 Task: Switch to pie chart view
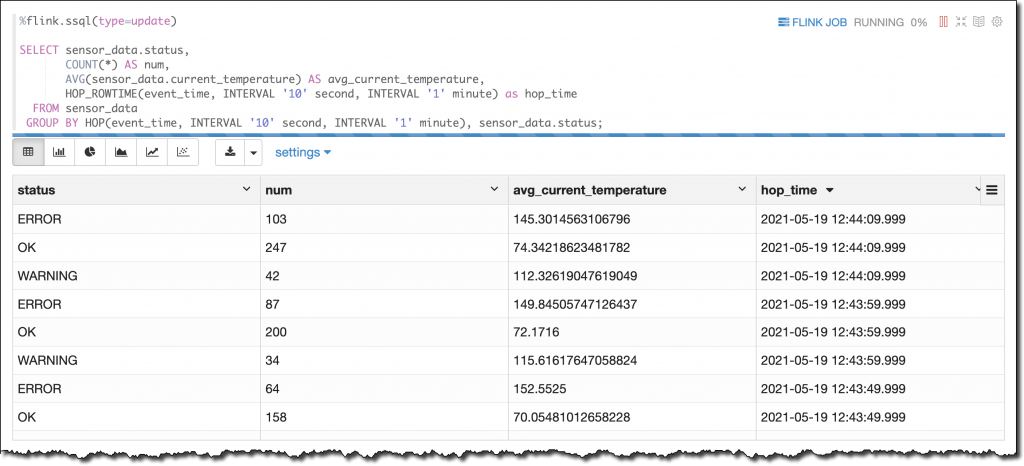(90, 152)
